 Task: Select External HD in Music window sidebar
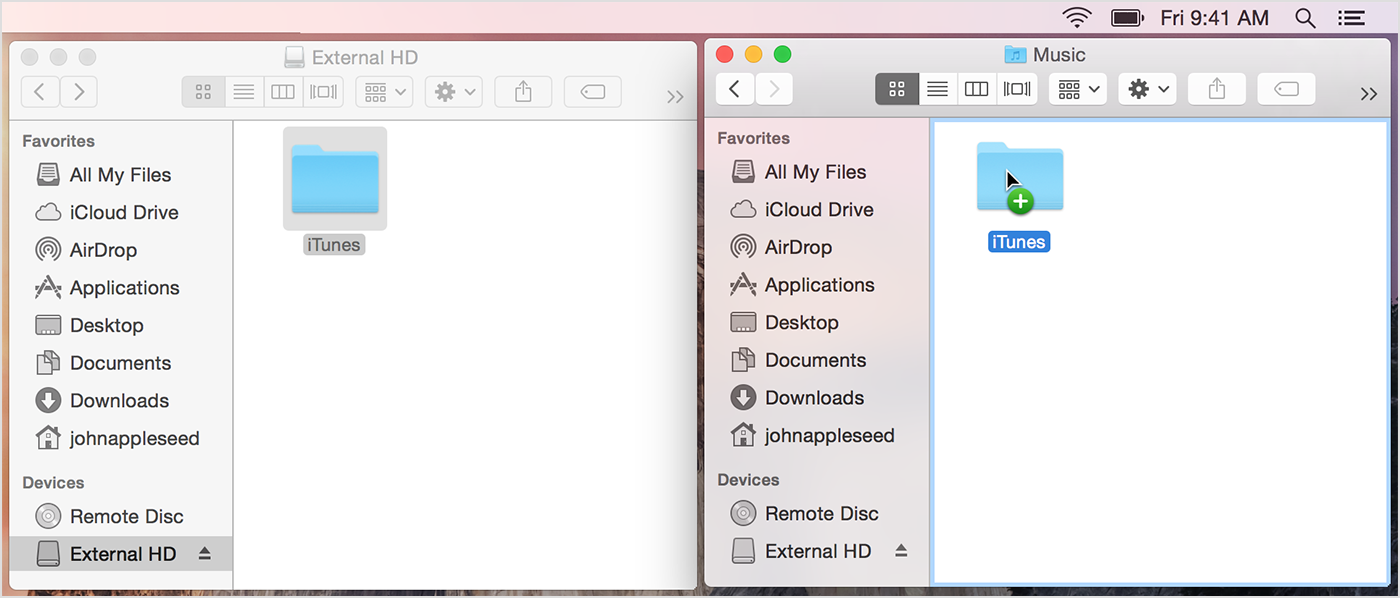[x=817, y=551]
